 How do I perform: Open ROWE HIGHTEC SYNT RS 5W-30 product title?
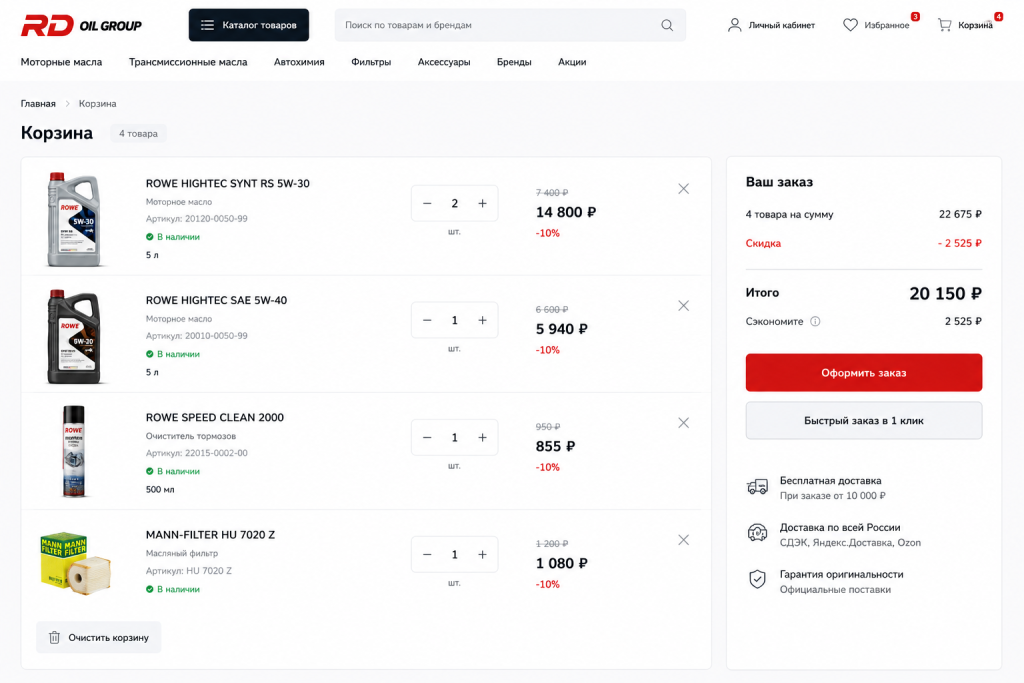[227, 183]
